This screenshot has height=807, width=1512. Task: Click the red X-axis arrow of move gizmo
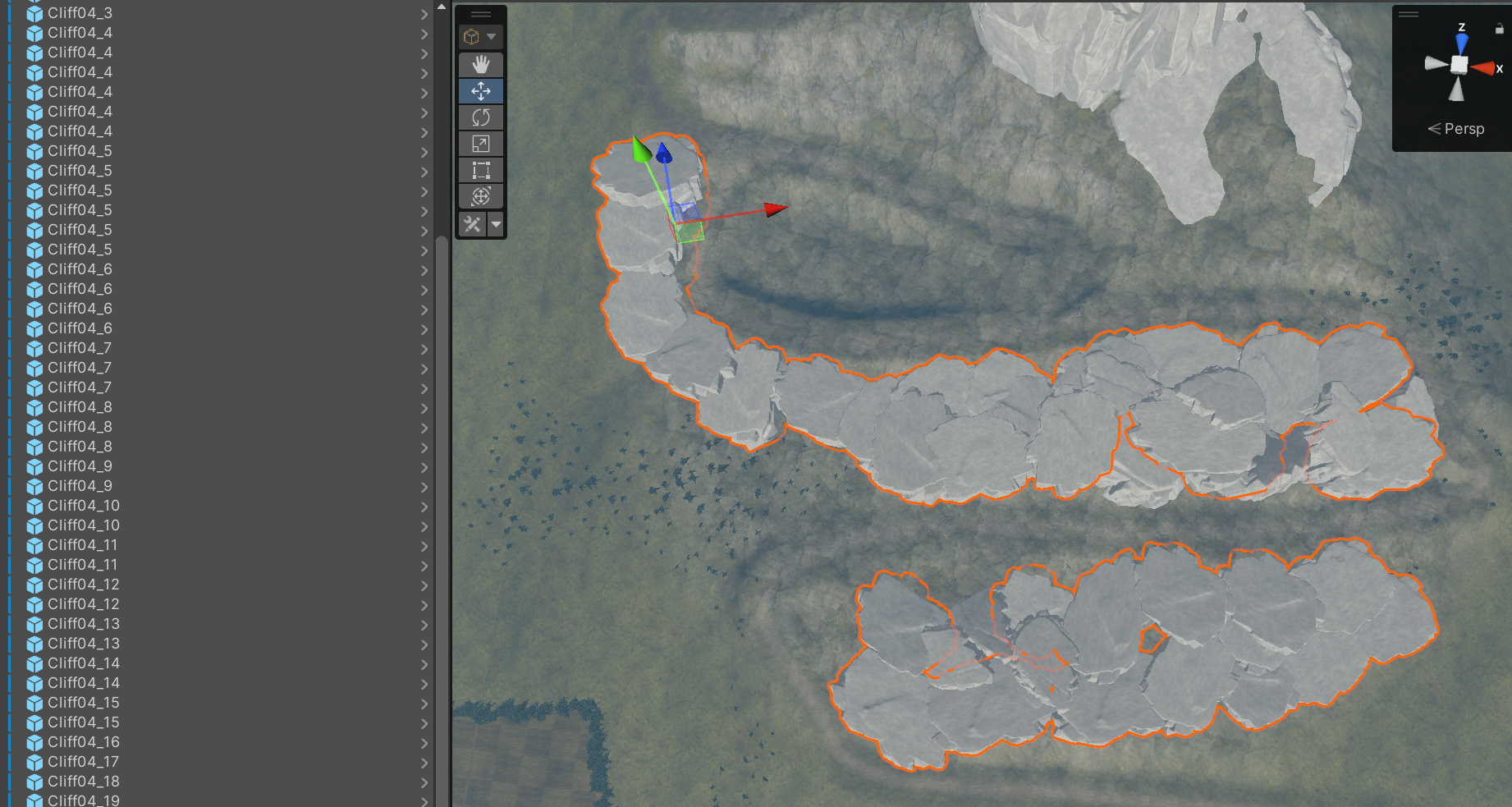click(774, 209)
